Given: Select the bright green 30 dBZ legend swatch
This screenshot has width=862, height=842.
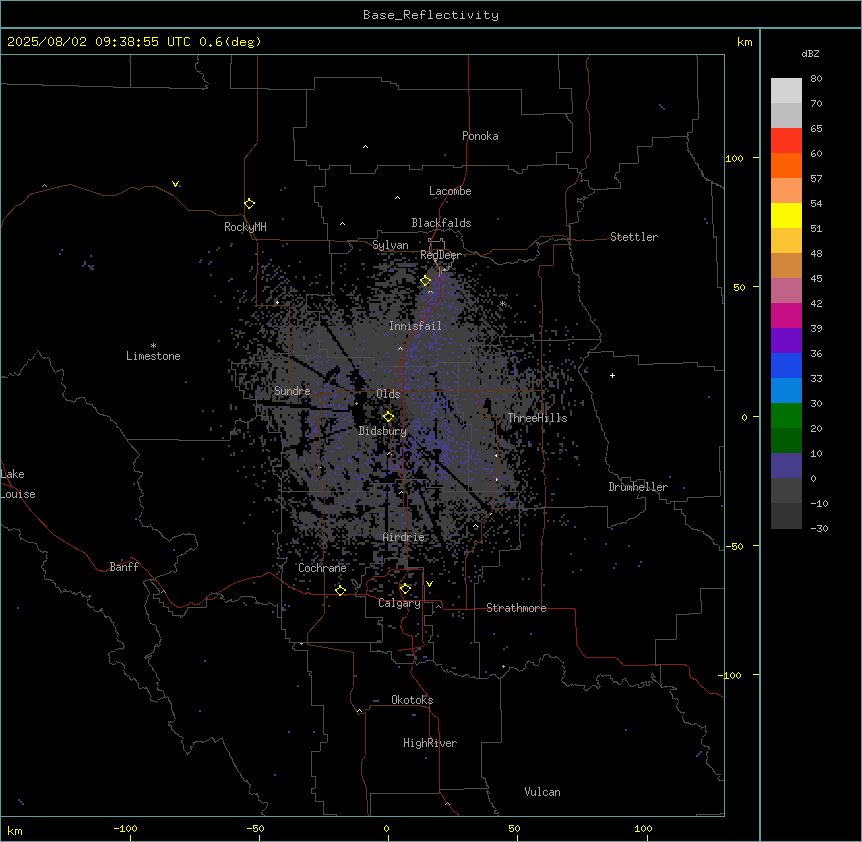Looking at the screenshot, I should click(786, 416).
